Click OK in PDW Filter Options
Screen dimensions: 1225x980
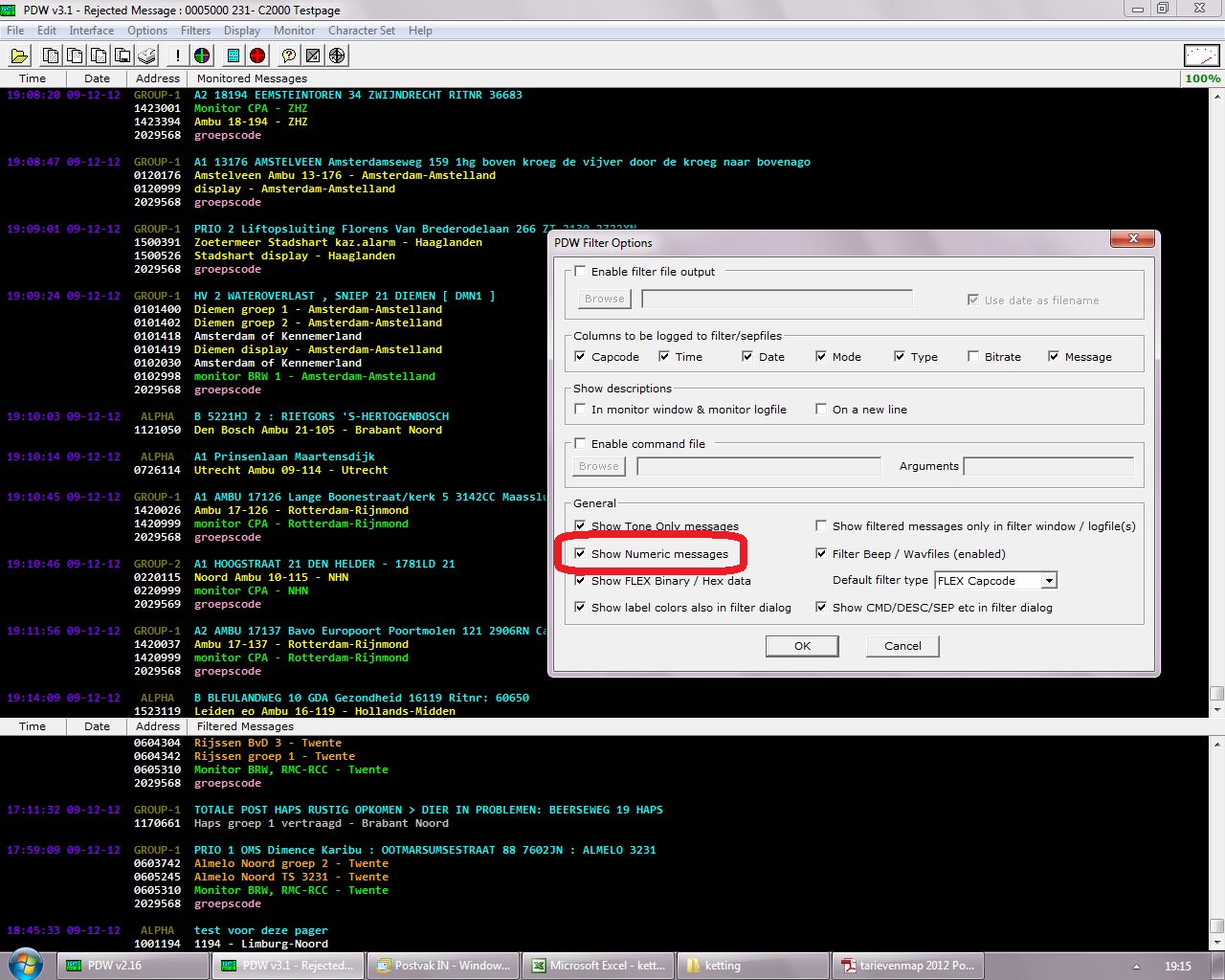click(x=802, y=646)
